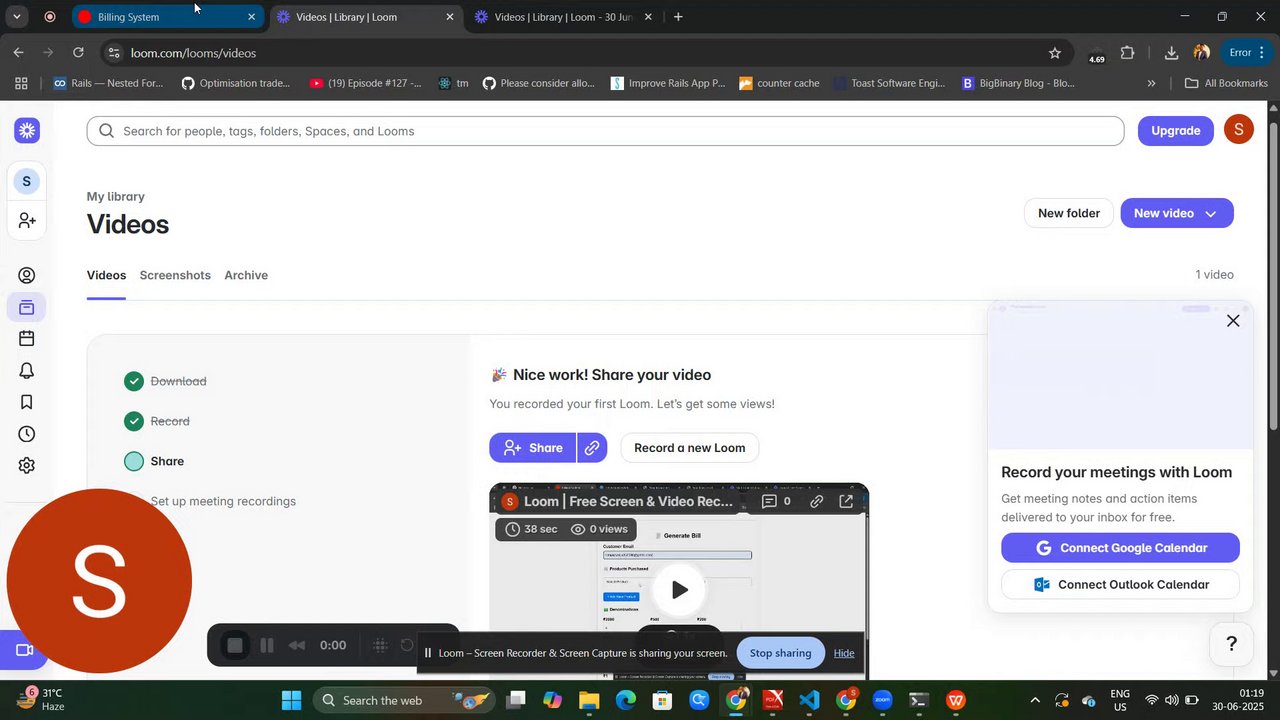Open video in new tab icon
Image resolution: width=1280 pixels, height=720 pixels.
tap(846, 501)
